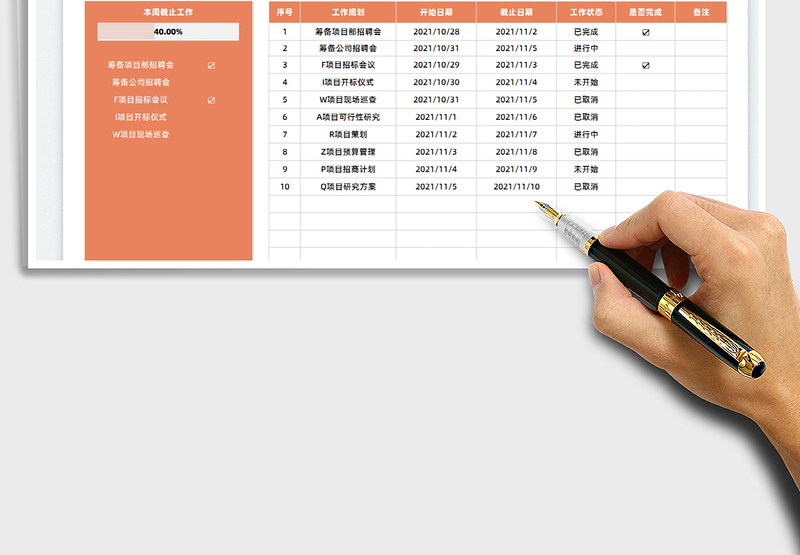Click the 进行中 status cell in row 2
800x555 pixels.
(586, 48)
